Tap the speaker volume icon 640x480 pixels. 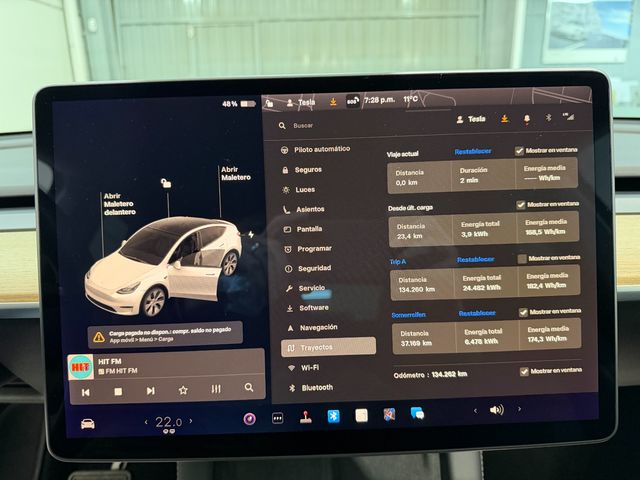(496, 410)
